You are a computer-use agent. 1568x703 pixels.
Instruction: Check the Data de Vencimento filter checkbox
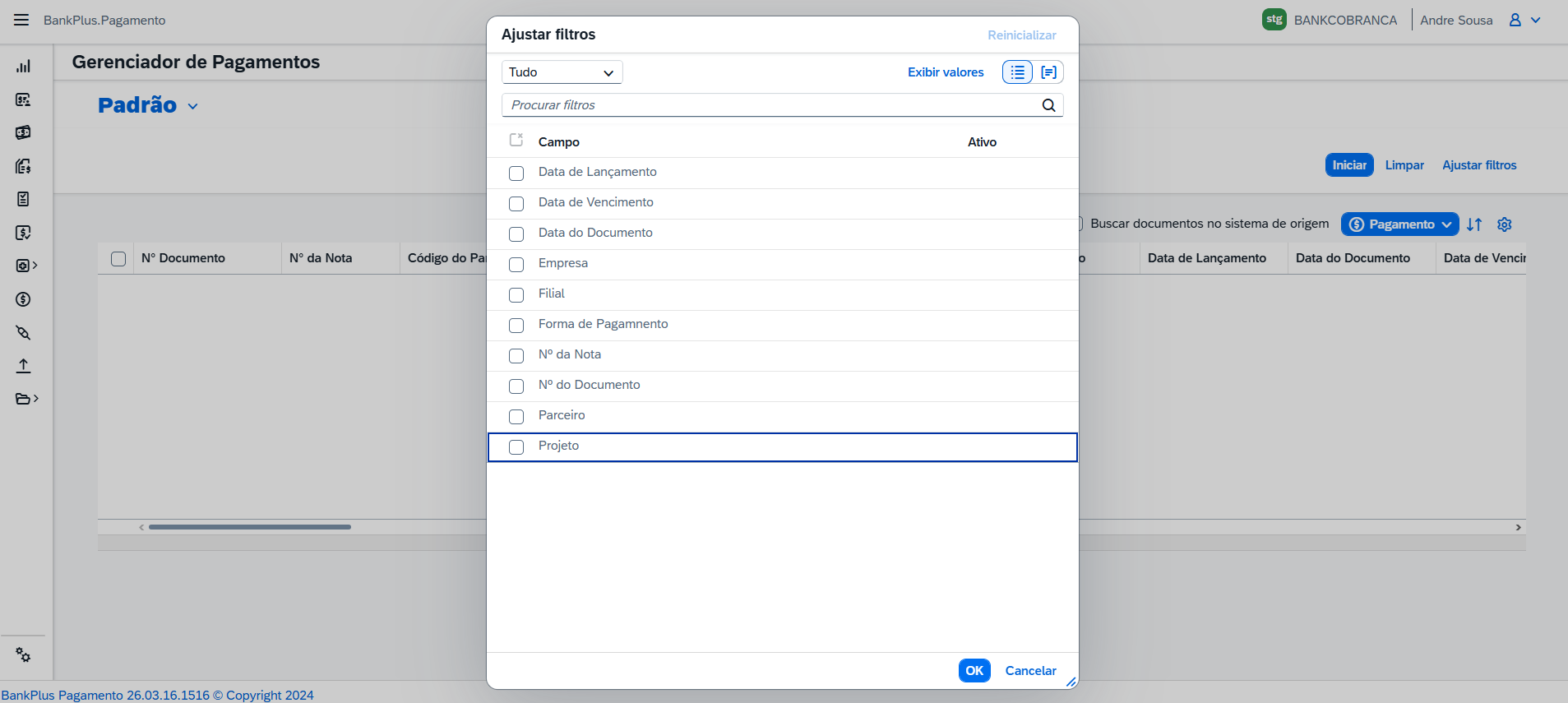(516, 204)
